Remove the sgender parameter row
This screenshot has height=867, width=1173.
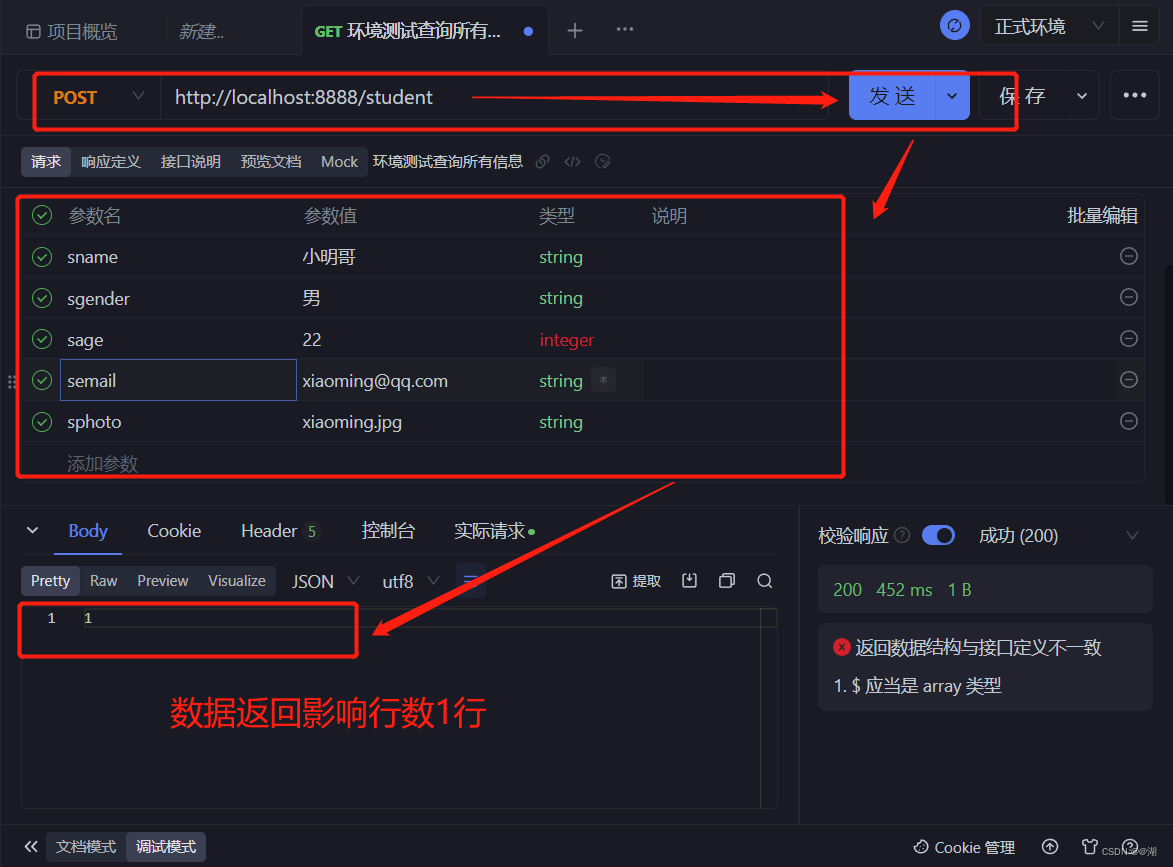point(1129,297)
